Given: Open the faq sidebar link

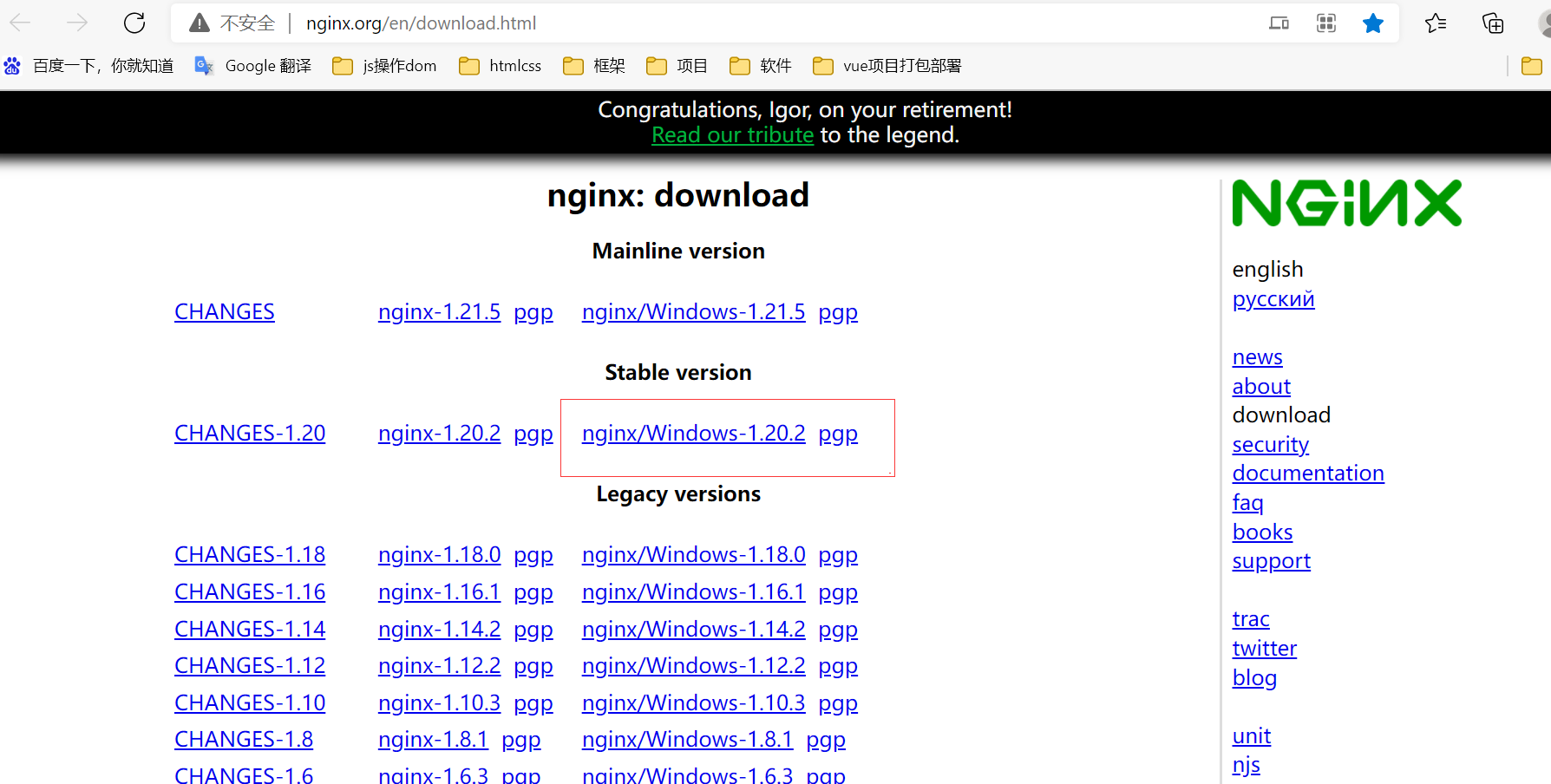Looking at the screenshot, I should tap(1247, 503).
